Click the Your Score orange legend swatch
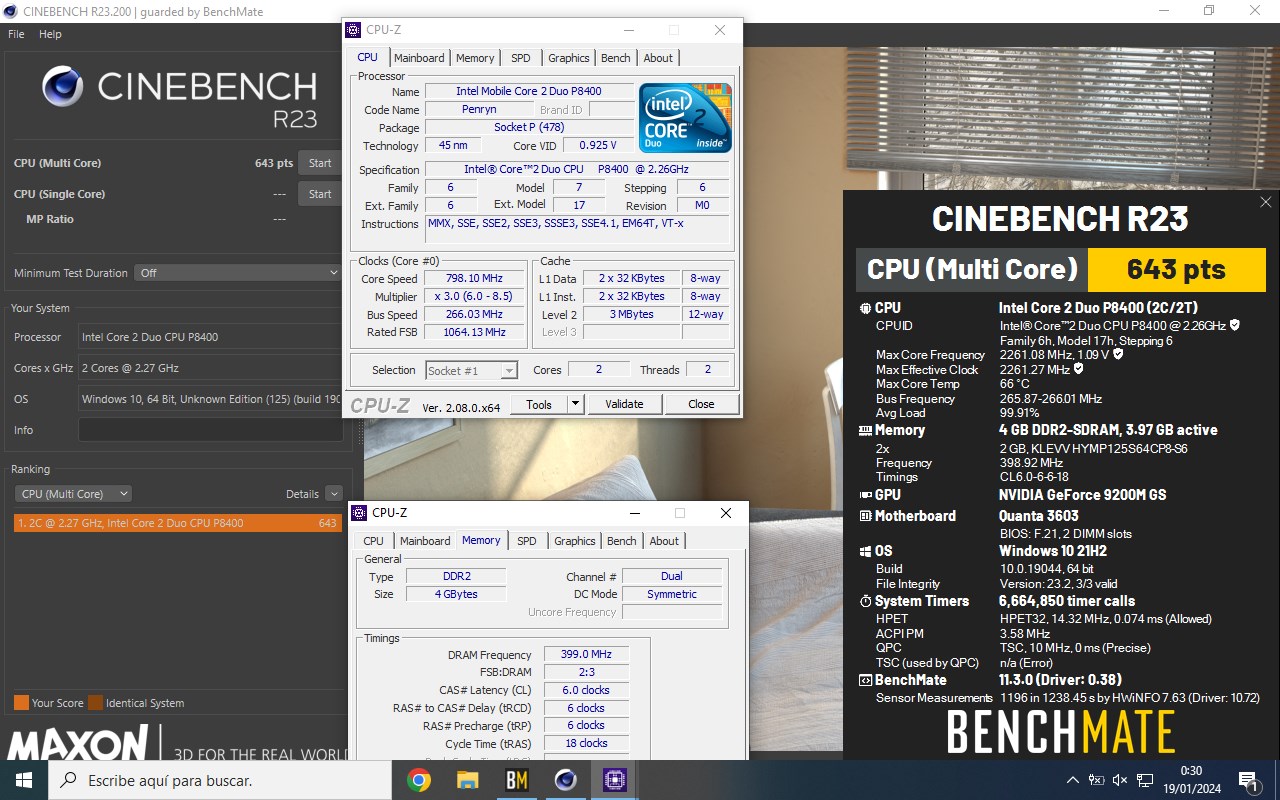The image size is (1280, 800). pos(21,702)
